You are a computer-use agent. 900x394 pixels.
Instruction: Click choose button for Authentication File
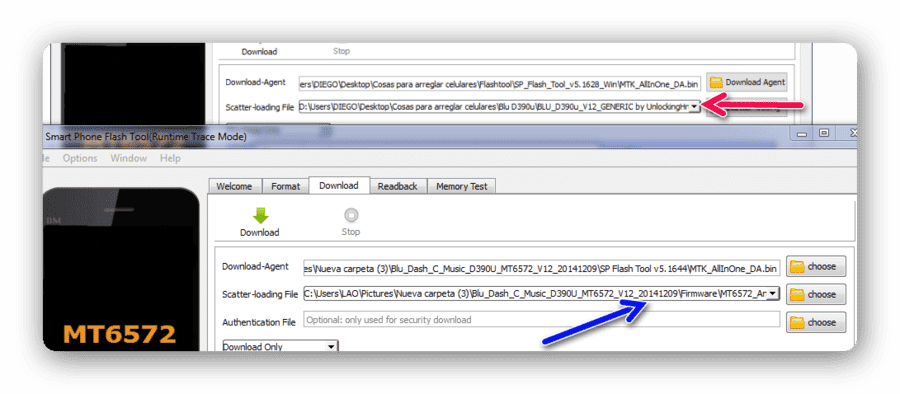click(816, 322)
